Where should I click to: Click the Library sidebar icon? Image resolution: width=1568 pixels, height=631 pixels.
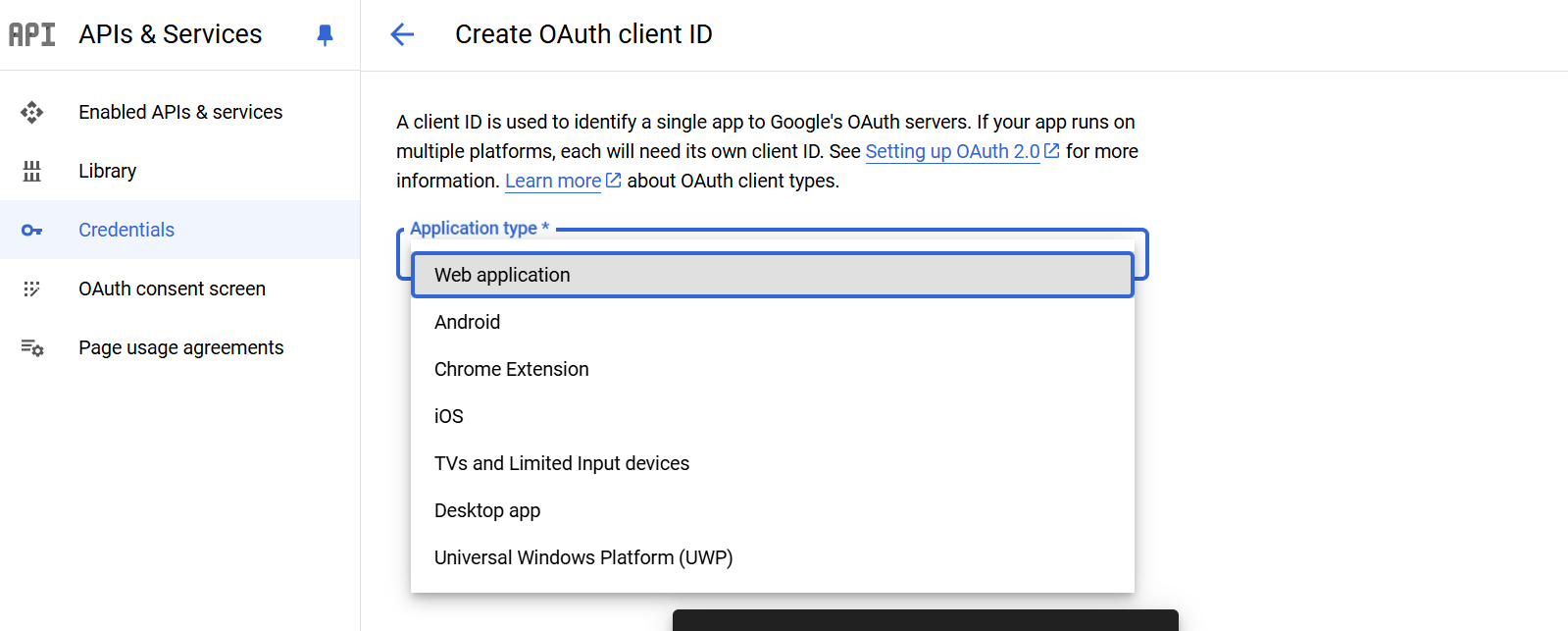[x=31, y=171]
